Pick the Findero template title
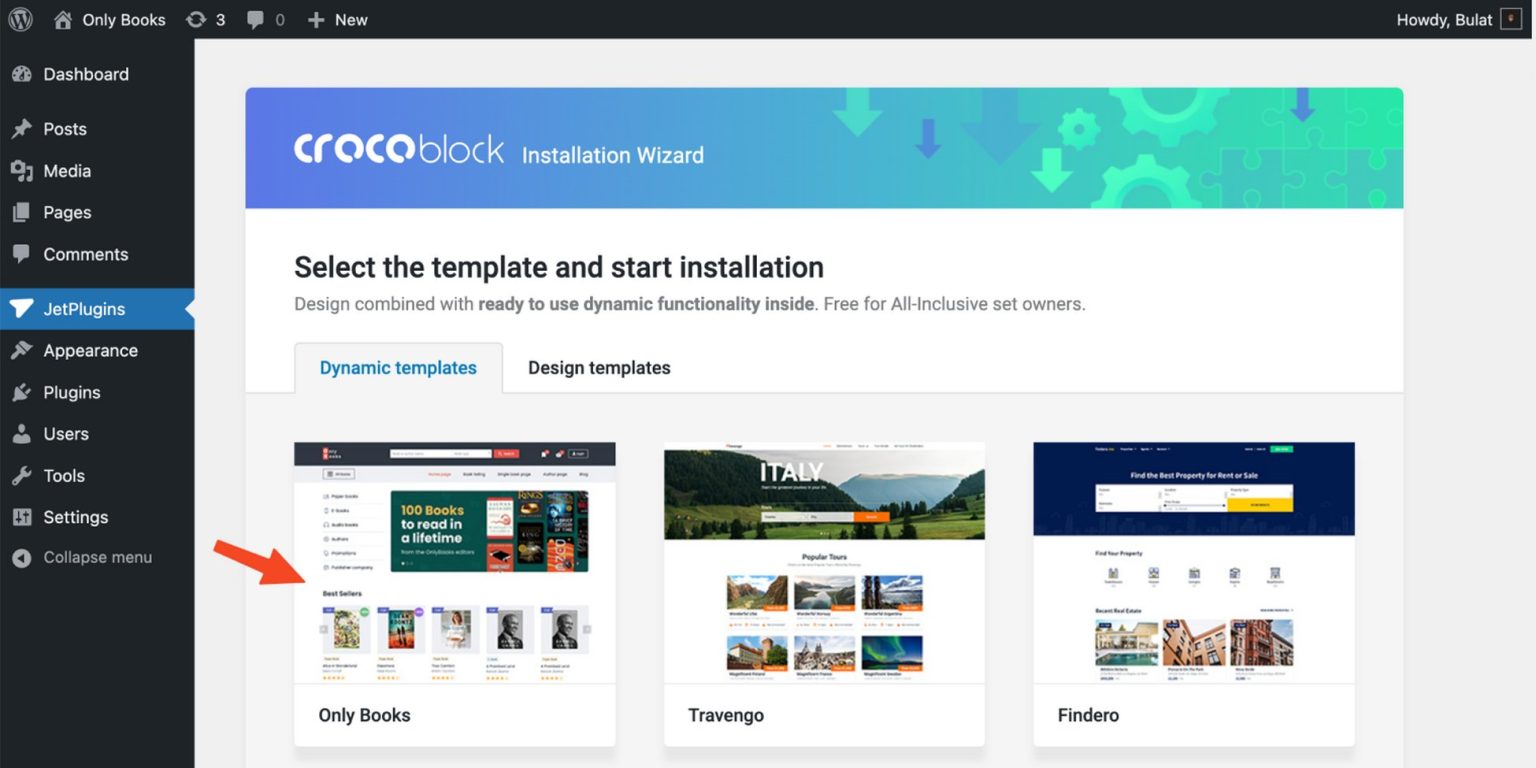Screen dimensions: 1536x768 point(1088,715)
